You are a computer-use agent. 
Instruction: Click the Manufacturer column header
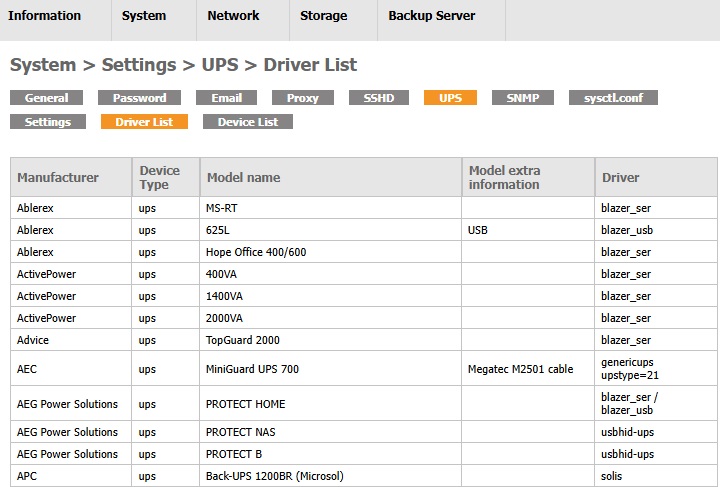[58, 178]
